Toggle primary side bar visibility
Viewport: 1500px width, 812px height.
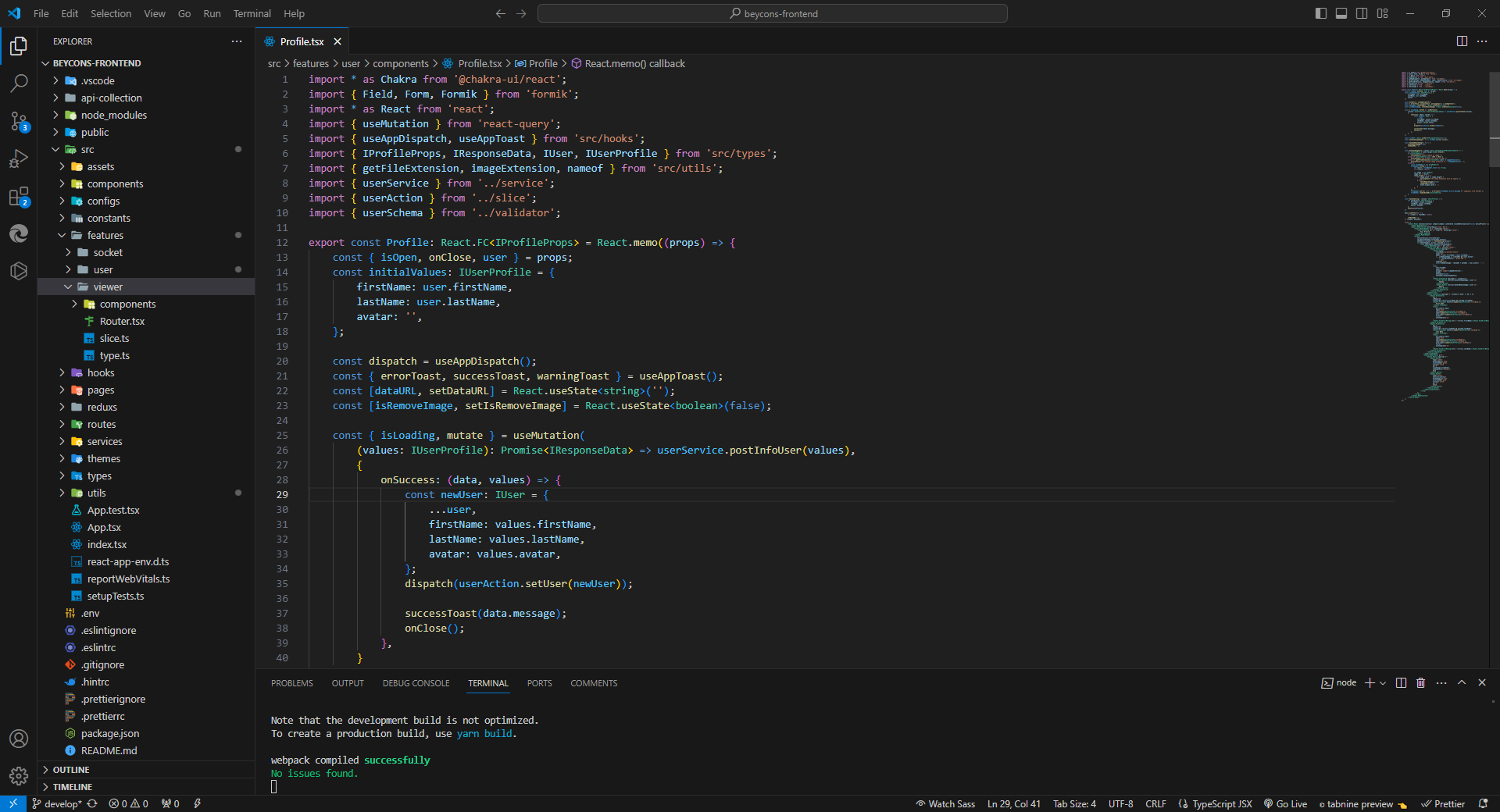coord(1321,13)
